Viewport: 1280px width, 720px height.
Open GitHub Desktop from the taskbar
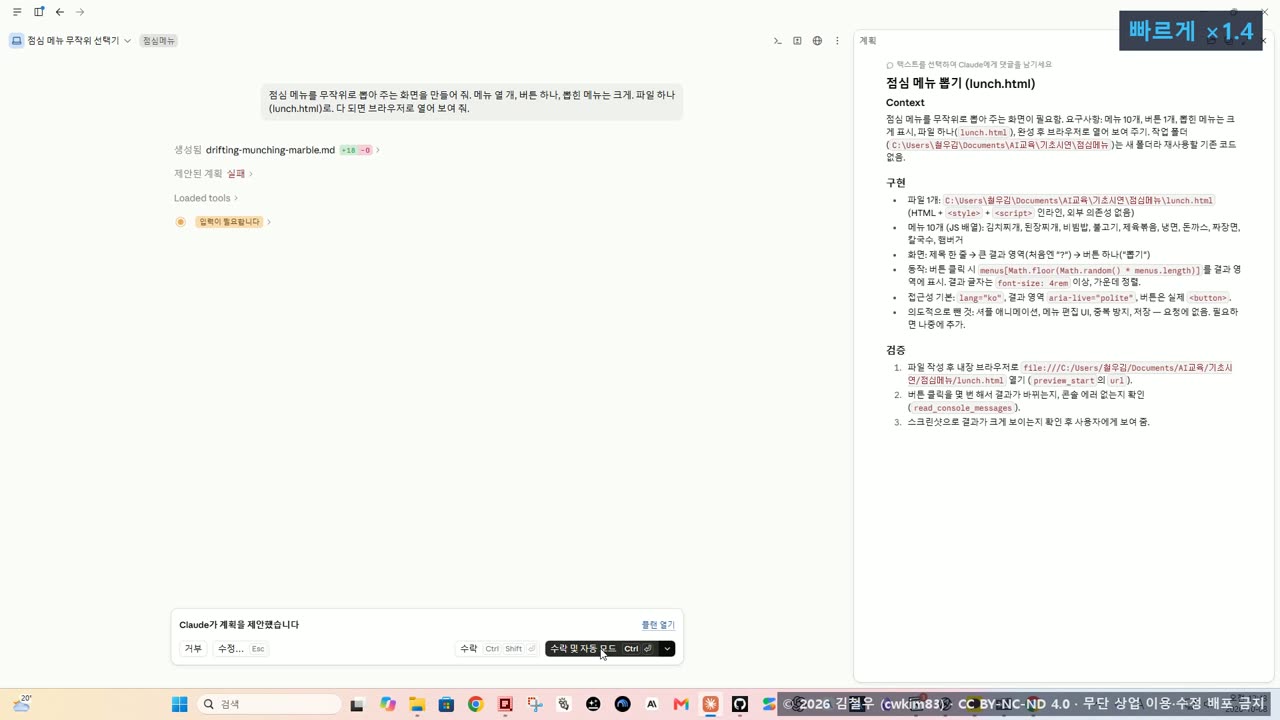pyautogui.click(x=740, y=704)
